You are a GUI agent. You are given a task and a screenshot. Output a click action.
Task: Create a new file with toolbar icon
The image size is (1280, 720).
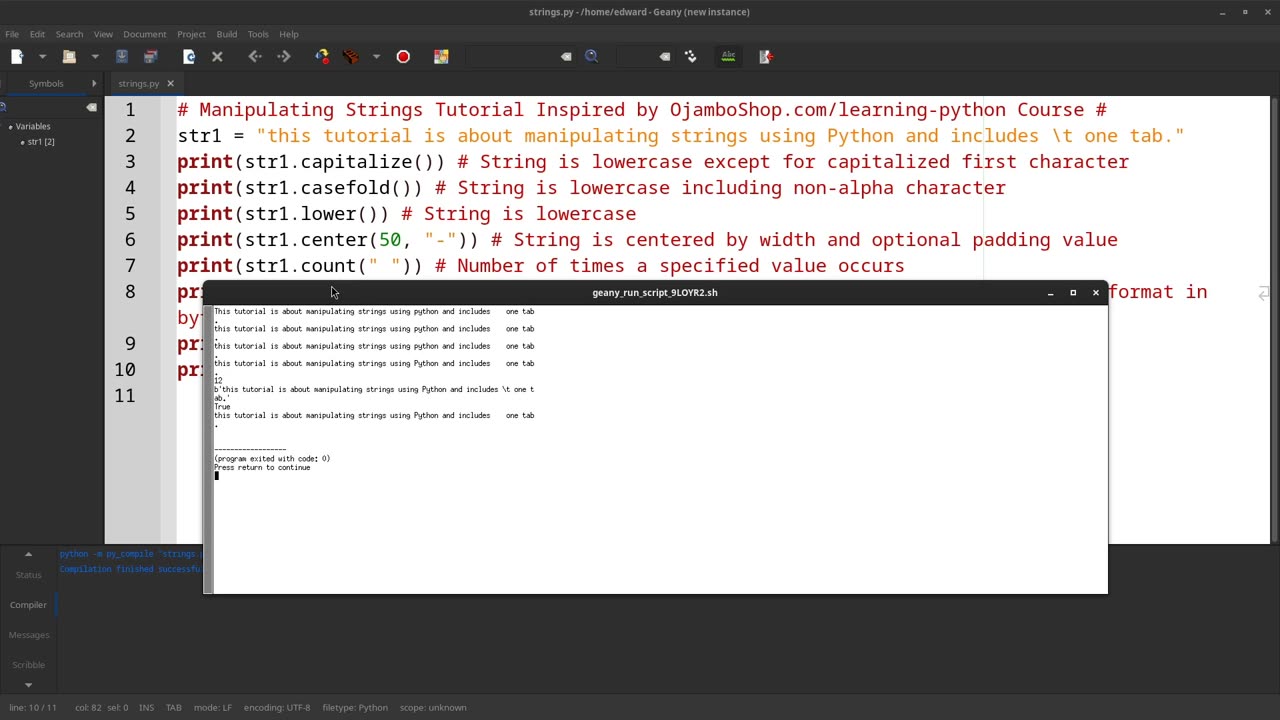point(17,57)
